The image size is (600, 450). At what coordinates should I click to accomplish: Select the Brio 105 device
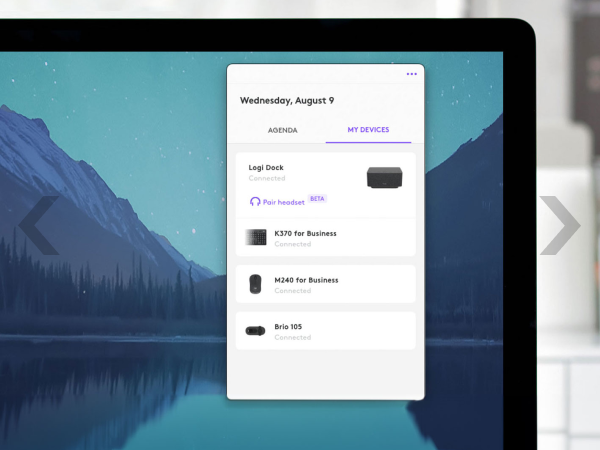[x=326, y=331]
